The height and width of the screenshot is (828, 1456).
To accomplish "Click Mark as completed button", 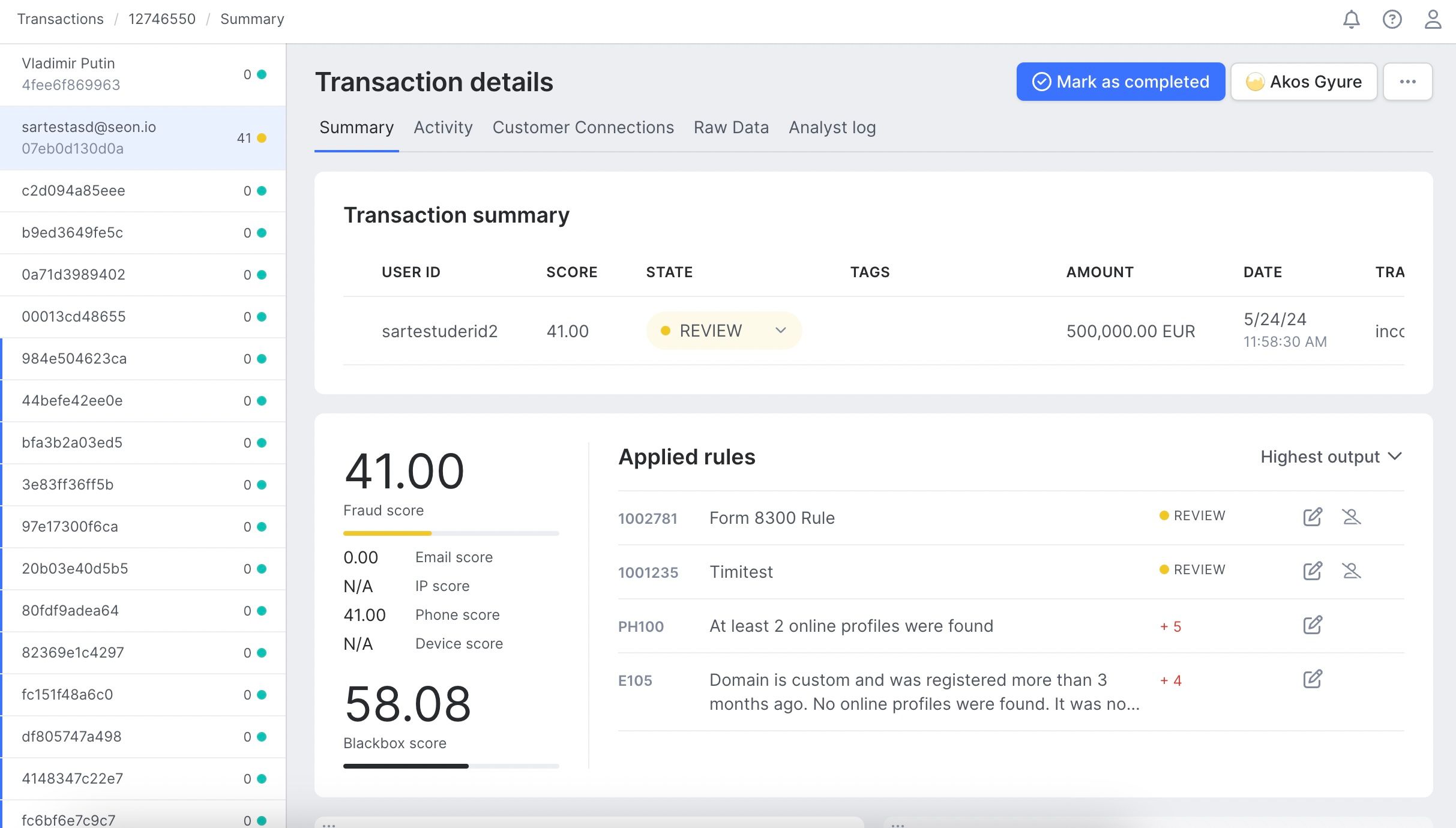I will (1120, 82).
